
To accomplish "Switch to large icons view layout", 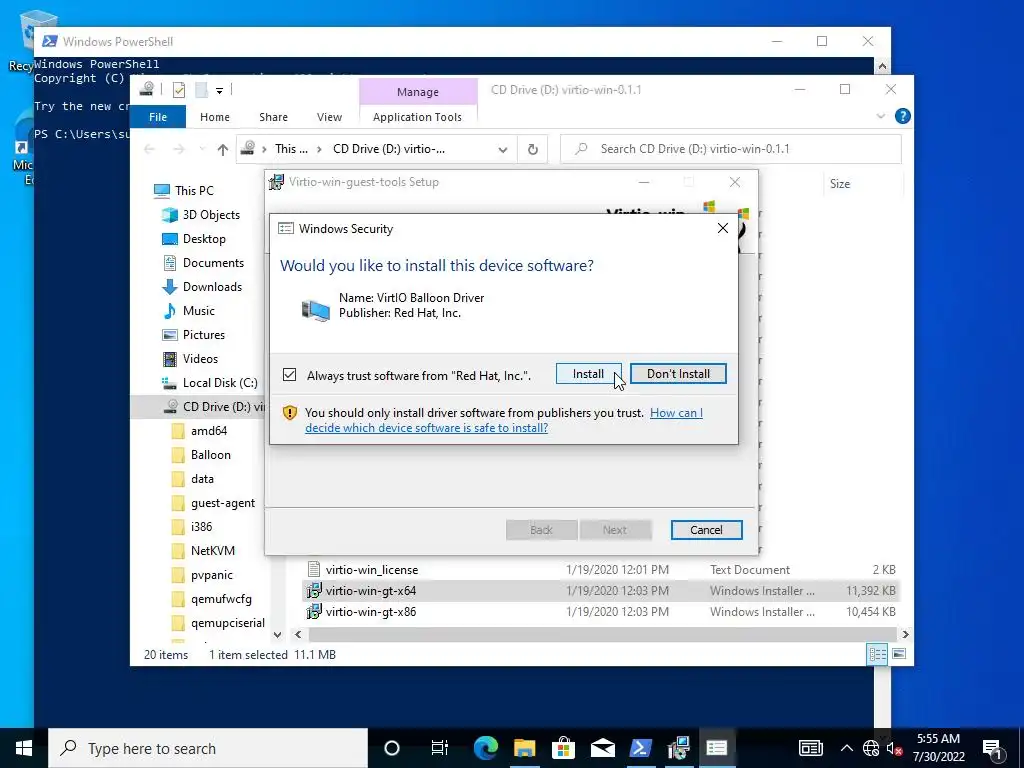I will point(899,654).
